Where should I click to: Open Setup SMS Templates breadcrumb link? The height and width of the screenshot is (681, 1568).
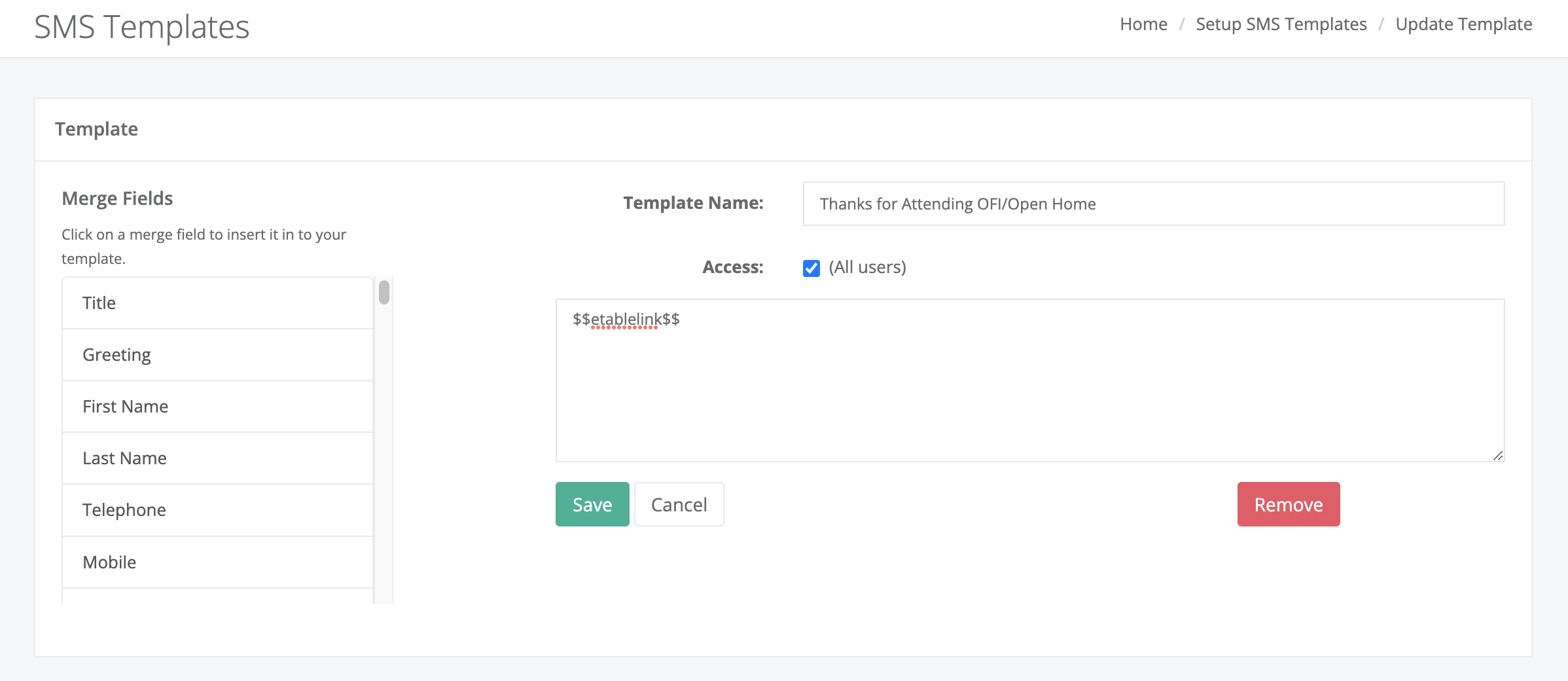click(x=1281, y=24)
